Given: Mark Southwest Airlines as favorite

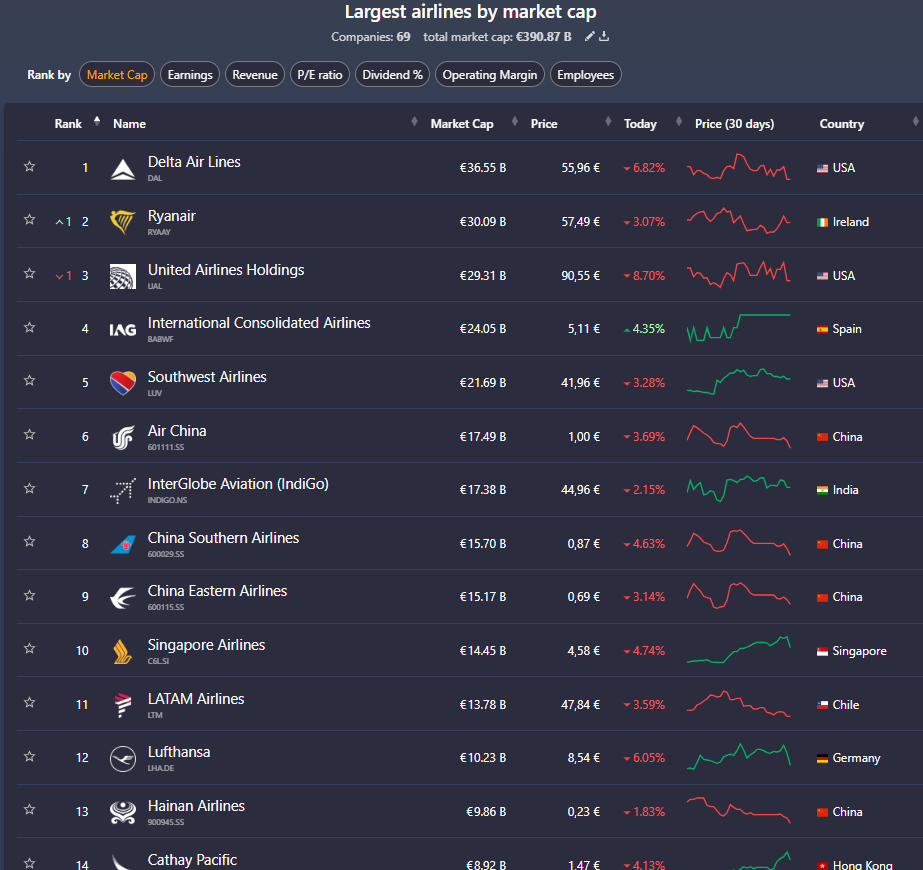Looking at the screenshot, I should (29, 381).
